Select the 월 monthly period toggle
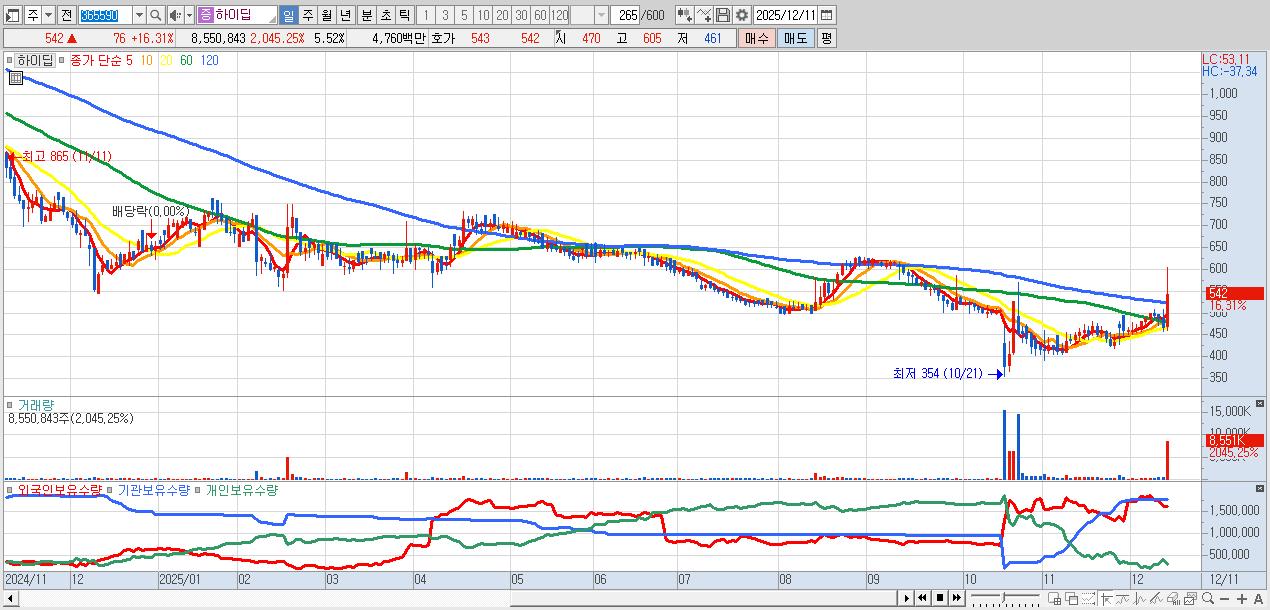Viewport: 1270px width, 610px height. click(327, 15)
